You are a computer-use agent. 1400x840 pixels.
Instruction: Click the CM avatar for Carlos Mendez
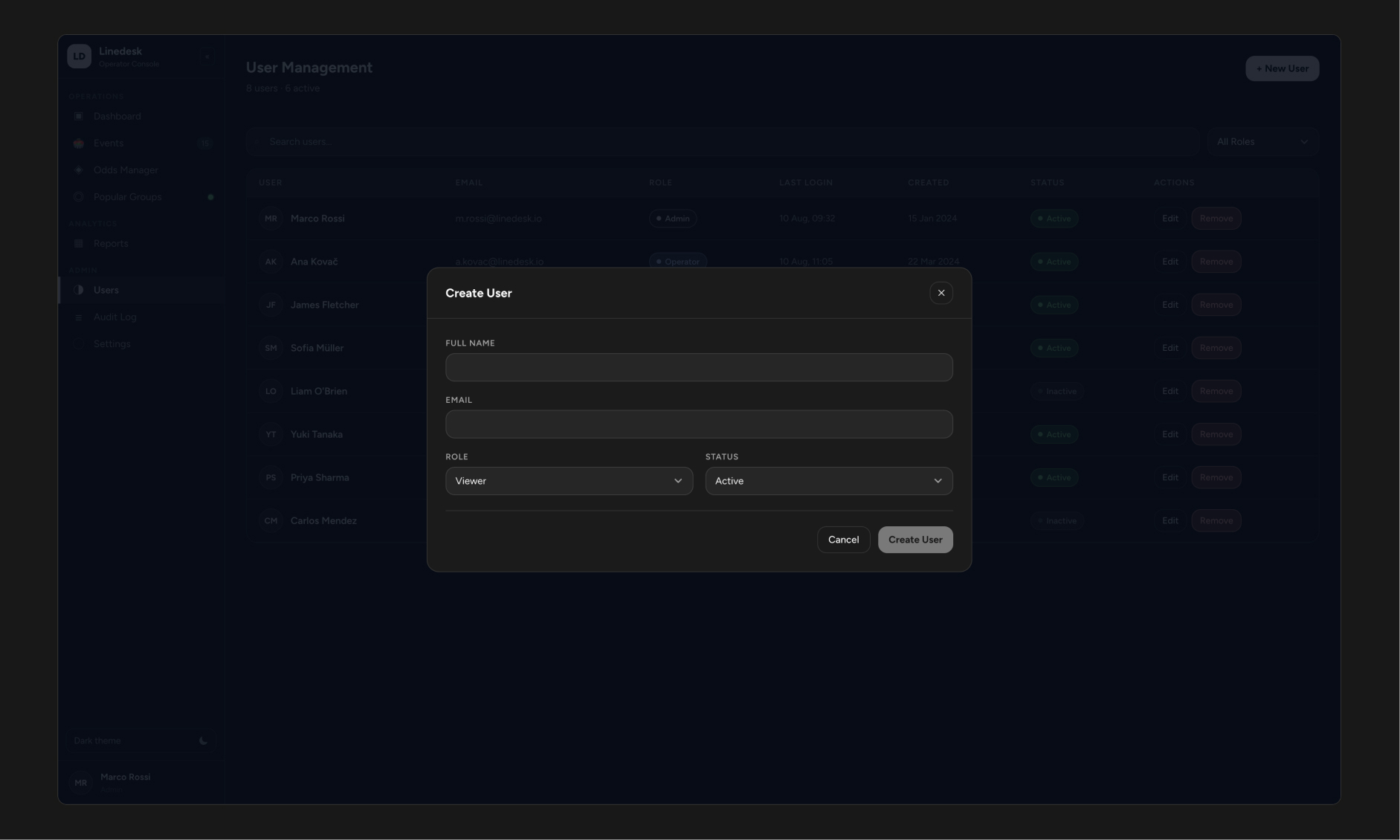tap(271, 520)
